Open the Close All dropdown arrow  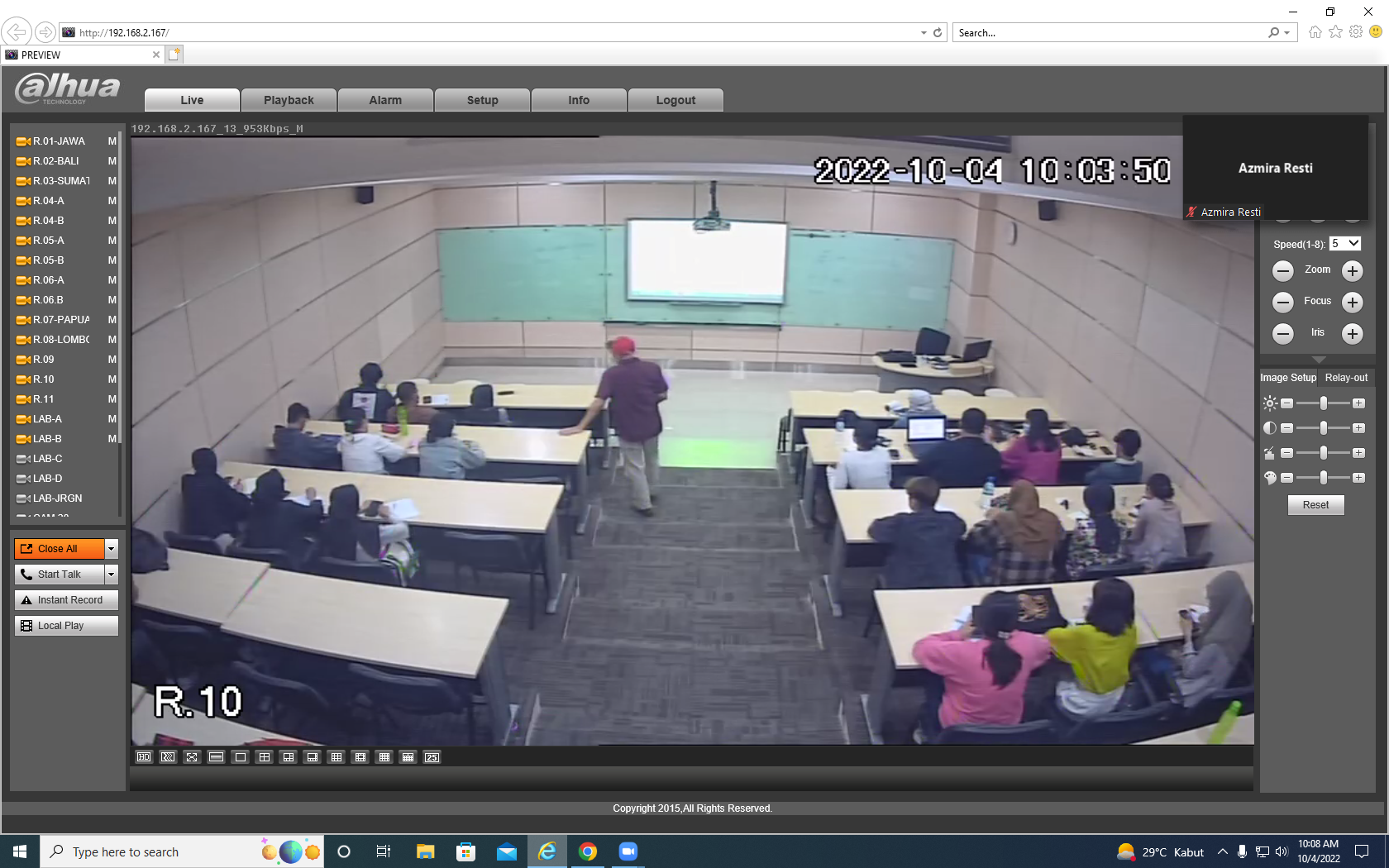click(112, 549)
